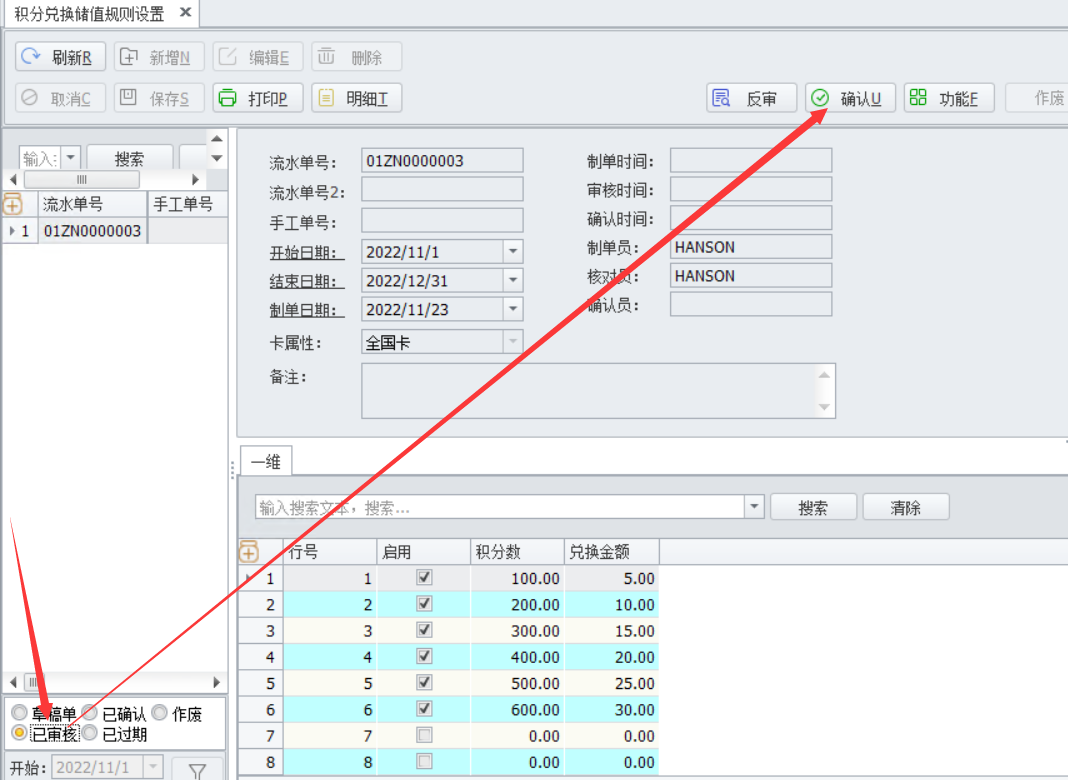Click the 搜索 button beside the grid search box

click(x=813, y=508)
